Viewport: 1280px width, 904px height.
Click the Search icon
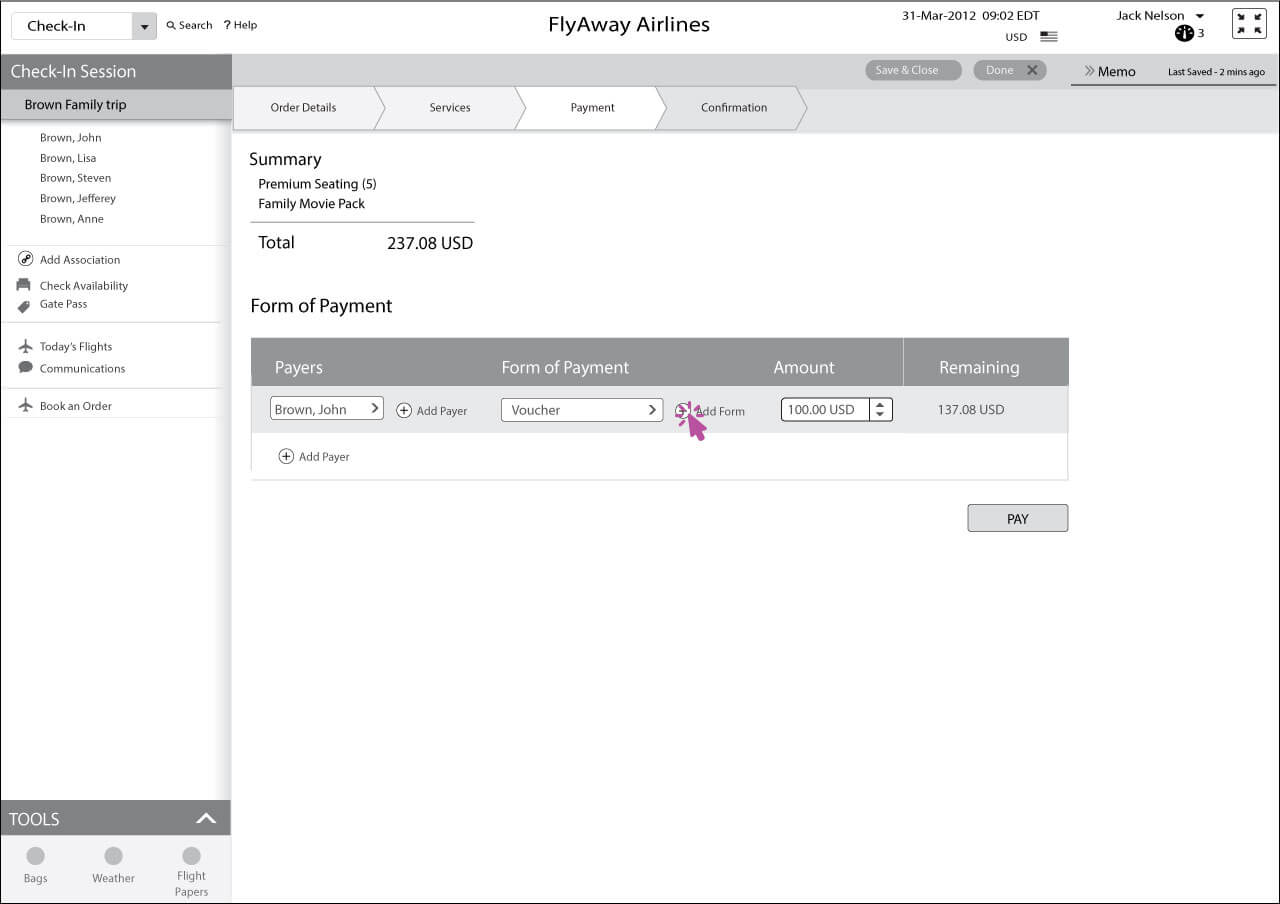[172, 25]
